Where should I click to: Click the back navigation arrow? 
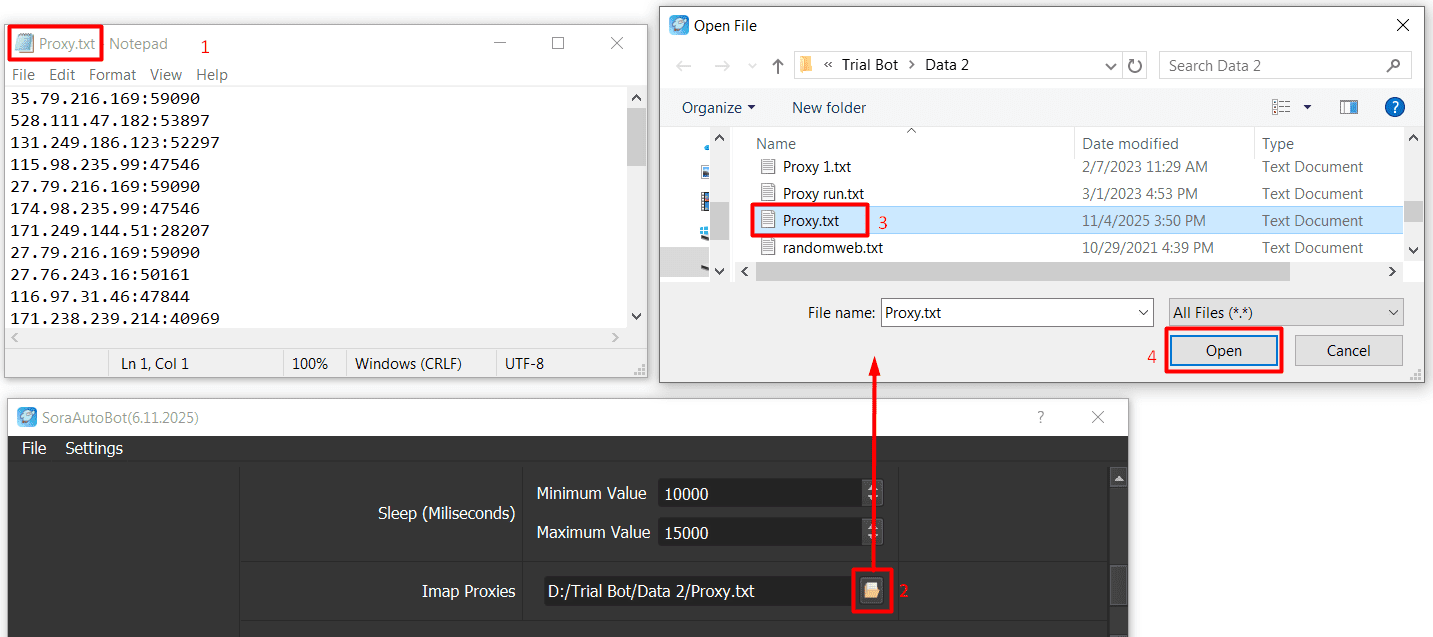click(x=683, y=64)
